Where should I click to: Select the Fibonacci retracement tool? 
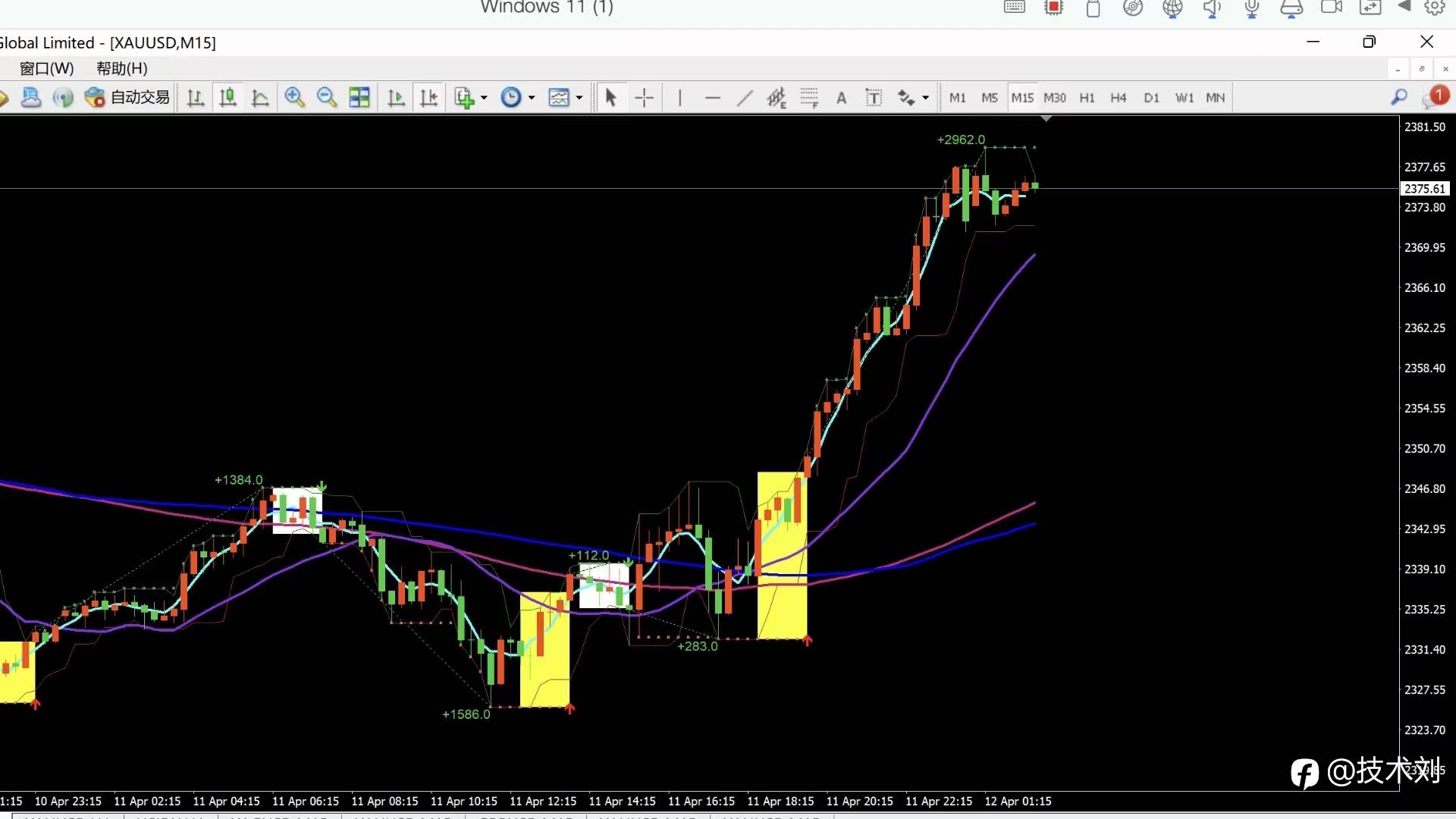809,97
